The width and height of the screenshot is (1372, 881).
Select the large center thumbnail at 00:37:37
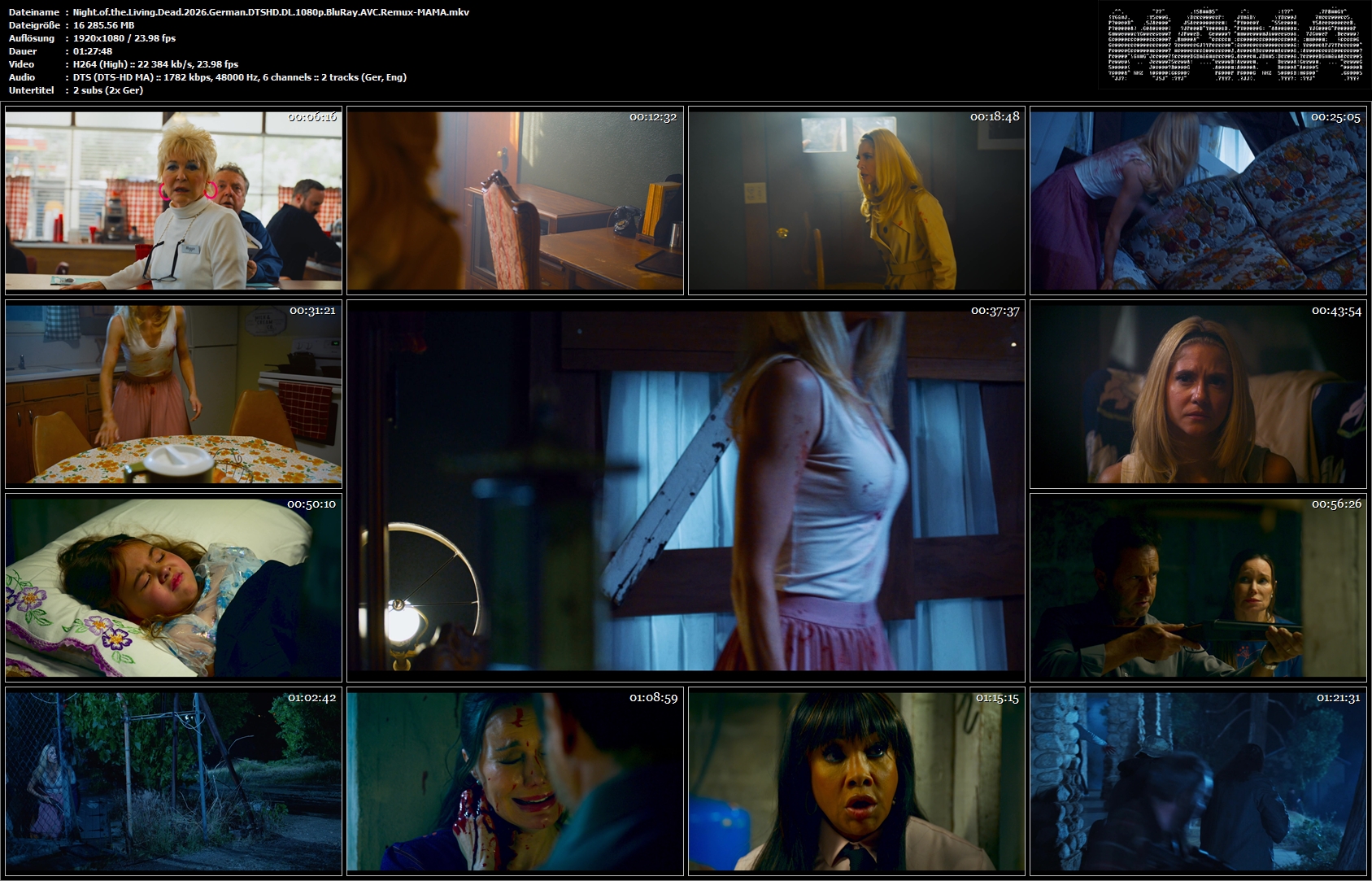pyautogui.click(x=686, y=491)
